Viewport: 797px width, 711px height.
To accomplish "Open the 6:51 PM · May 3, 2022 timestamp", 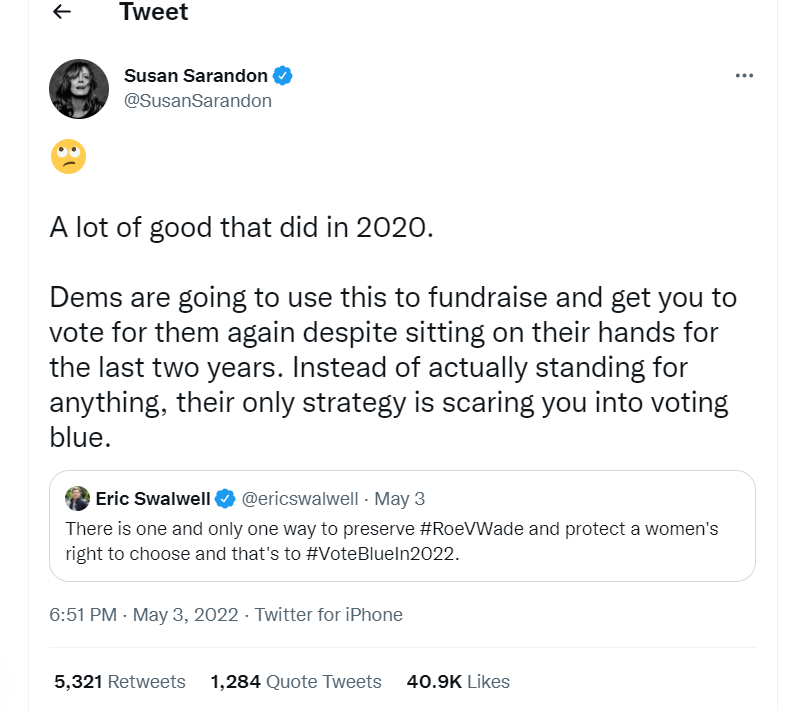I will click(x=145, y=615).
